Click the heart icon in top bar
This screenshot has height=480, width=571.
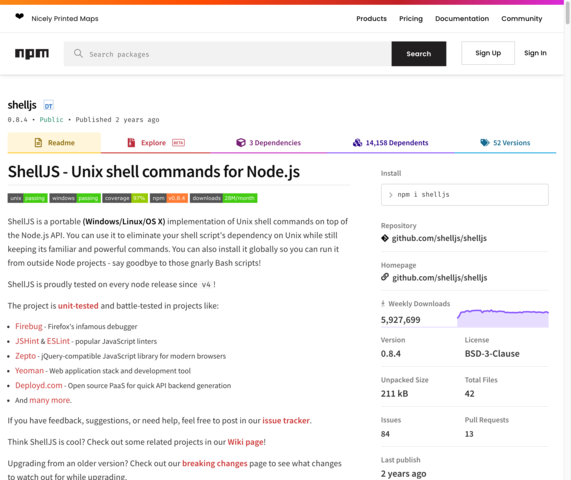click(x=20, y=16)
